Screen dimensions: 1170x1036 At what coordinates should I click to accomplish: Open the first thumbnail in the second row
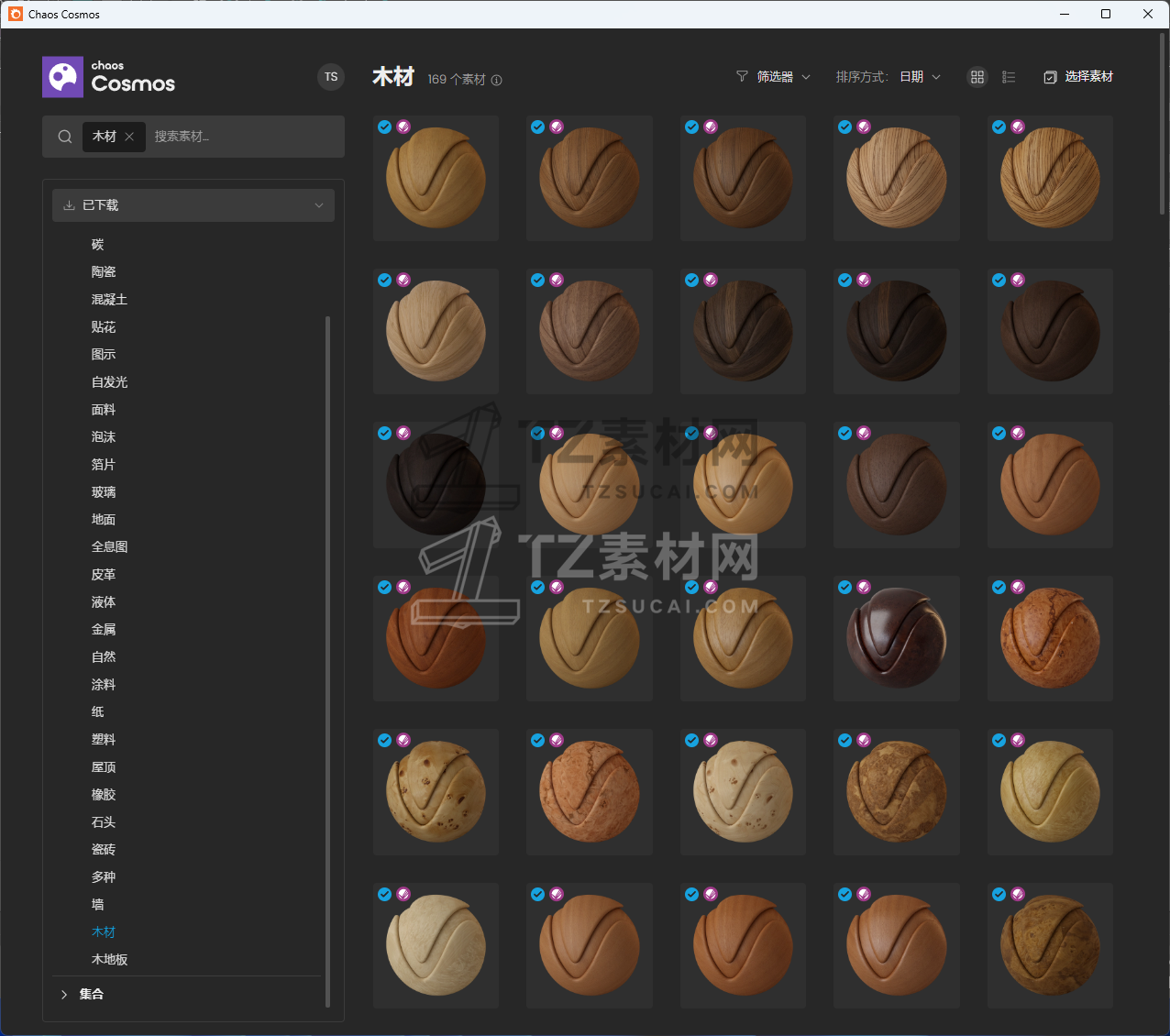pos(436,331)
